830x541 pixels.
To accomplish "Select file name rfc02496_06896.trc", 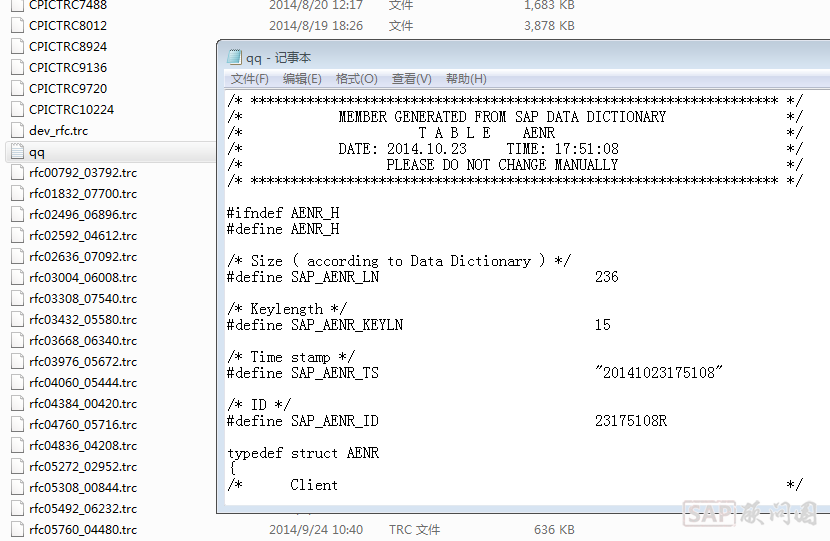I will (83, 214).
